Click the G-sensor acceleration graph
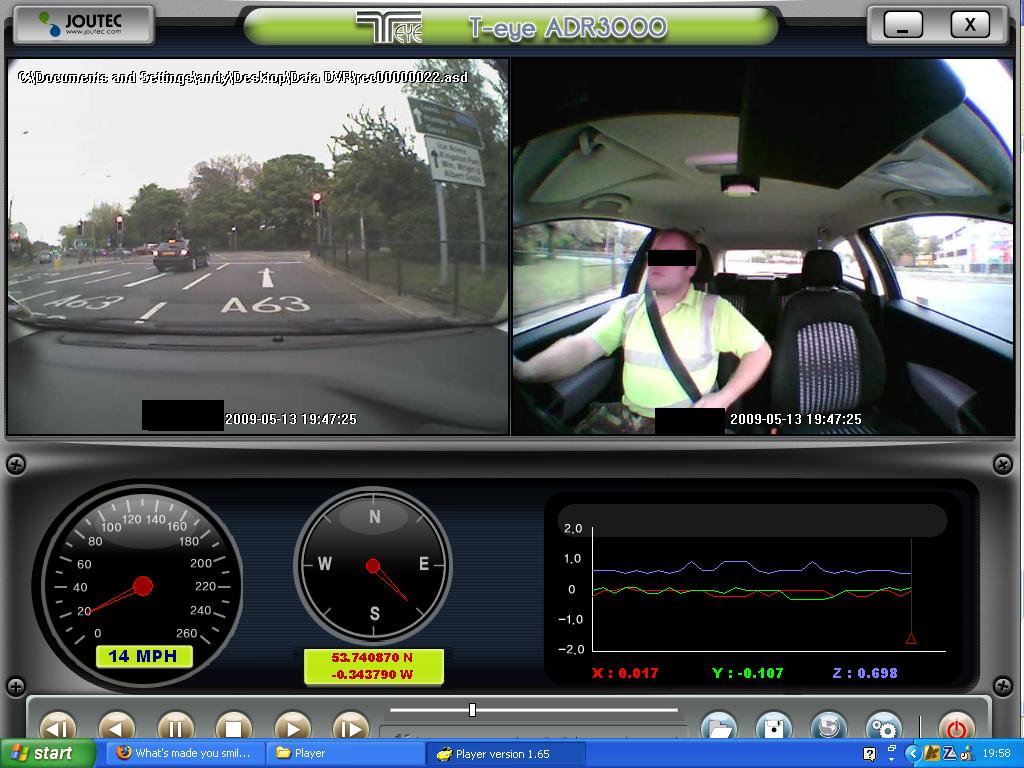The height and width of the screenshot is (768, 1024). 752,588
